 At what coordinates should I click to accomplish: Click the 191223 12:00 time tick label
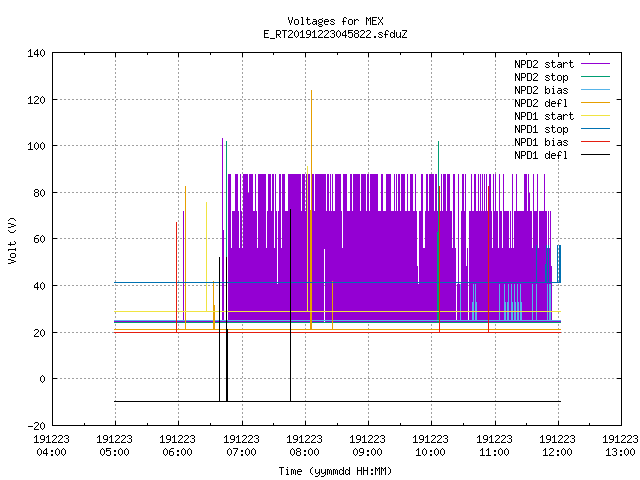coord(558,446)
